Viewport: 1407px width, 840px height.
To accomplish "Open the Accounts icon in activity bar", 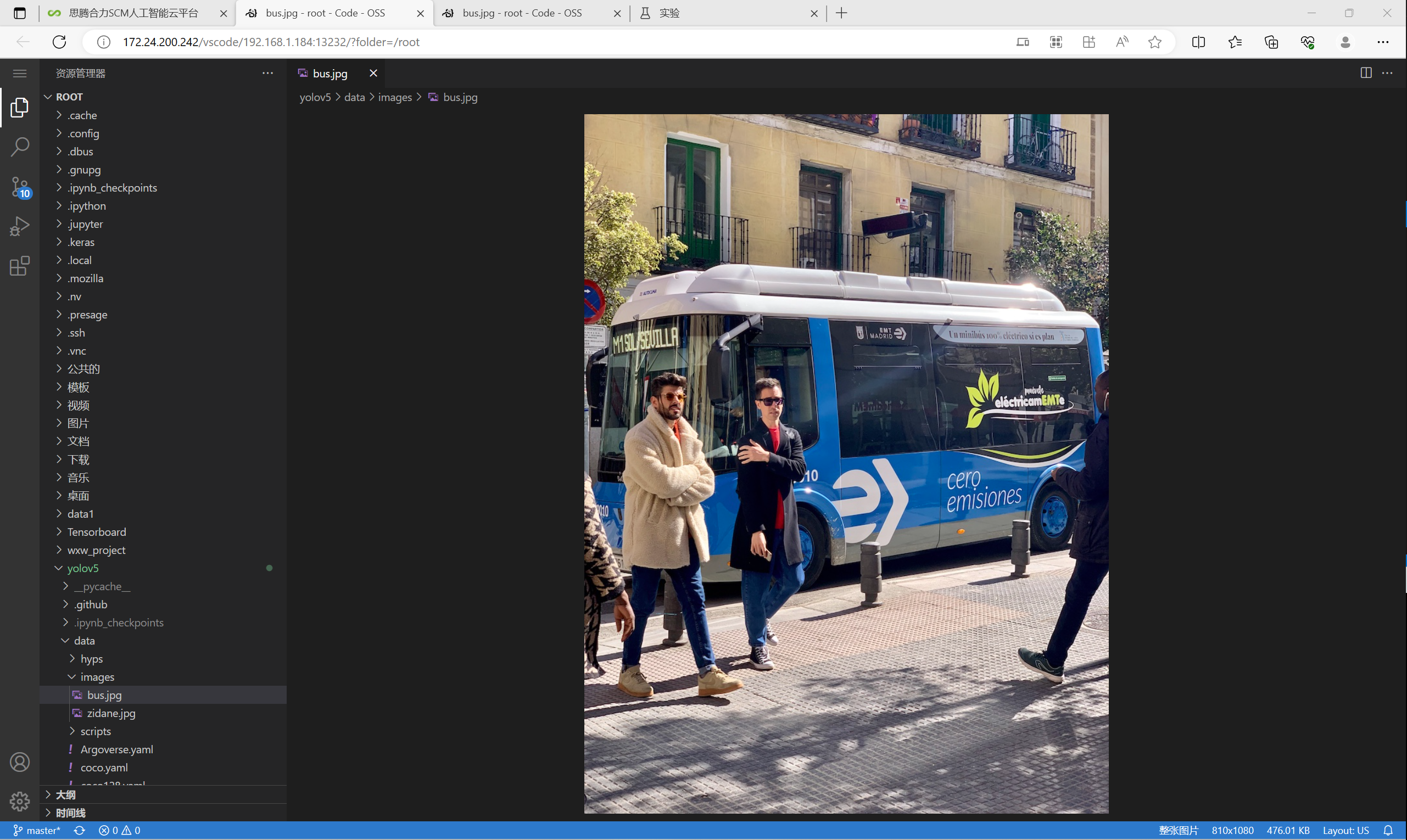I will (x=20, y=762).
